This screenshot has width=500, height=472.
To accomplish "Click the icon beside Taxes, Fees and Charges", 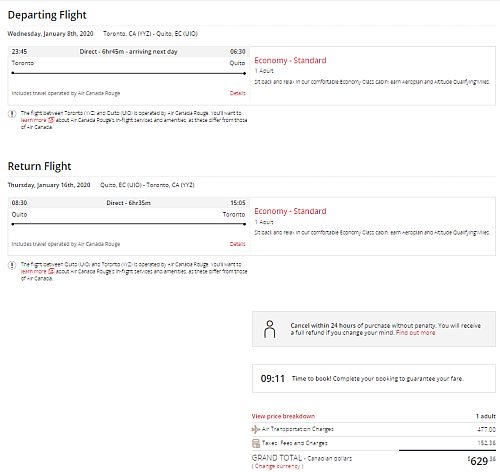I will [256, 443].
